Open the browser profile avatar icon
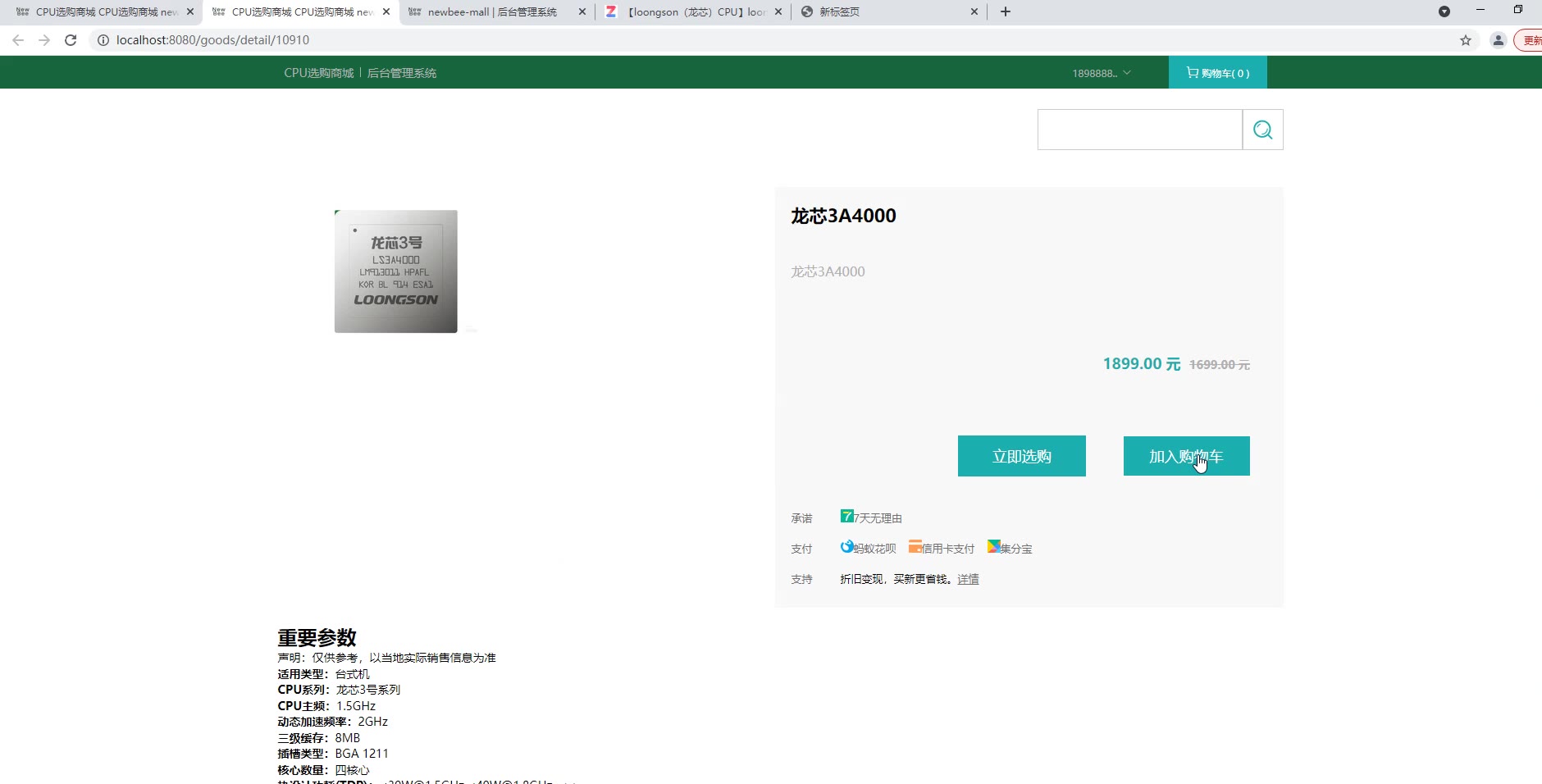Image resolution: width=1542 pixels, height=784 pixels. click(1498, 40)
